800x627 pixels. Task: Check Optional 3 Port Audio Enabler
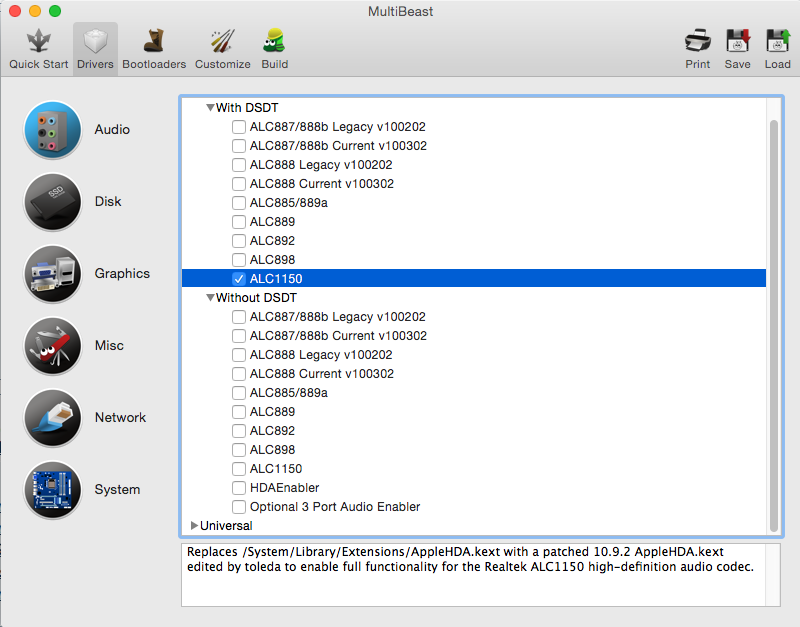(239, 507)
